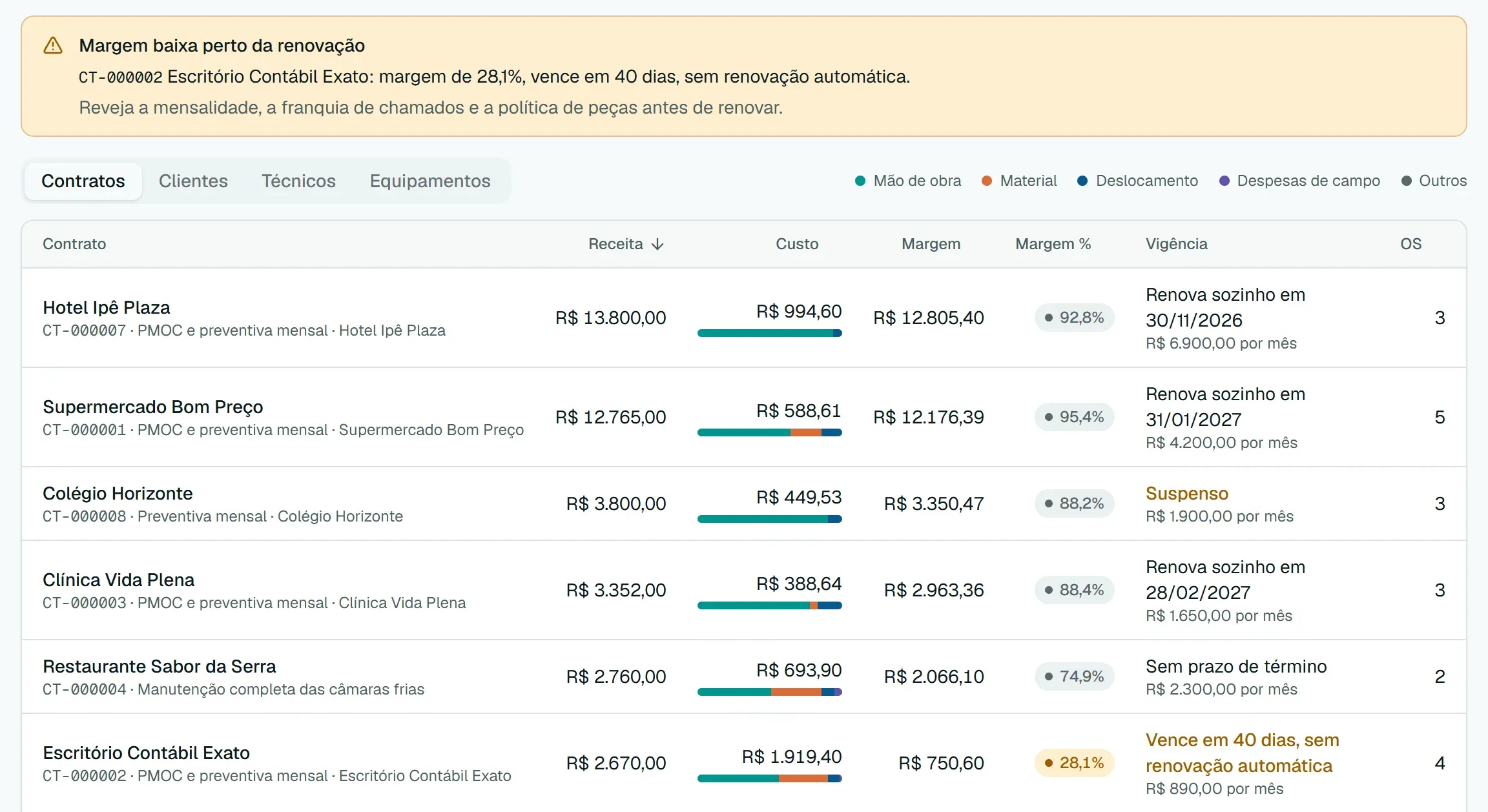This screenshot has width=1488, height=812.
Task: Click the 'Margem baixa perto da renovação' alert title
Action: click(x=222, y=46)
